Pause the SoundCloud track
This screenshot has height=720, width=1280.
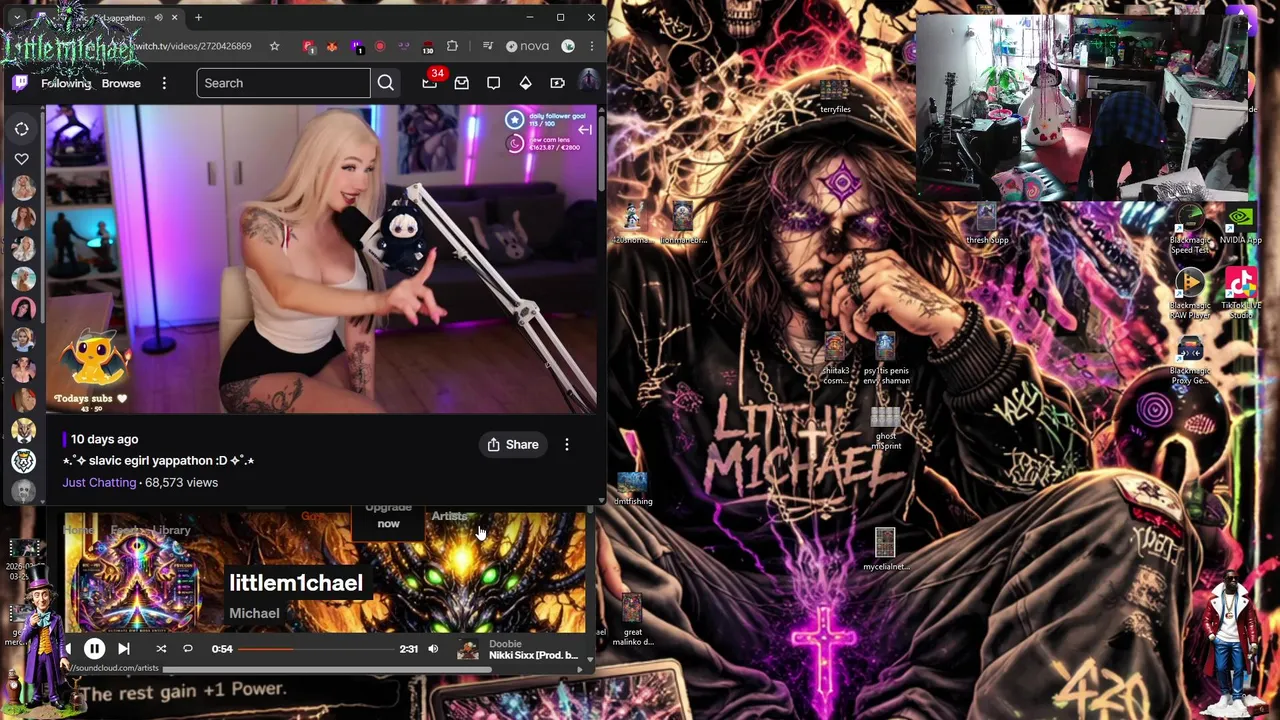94,648
